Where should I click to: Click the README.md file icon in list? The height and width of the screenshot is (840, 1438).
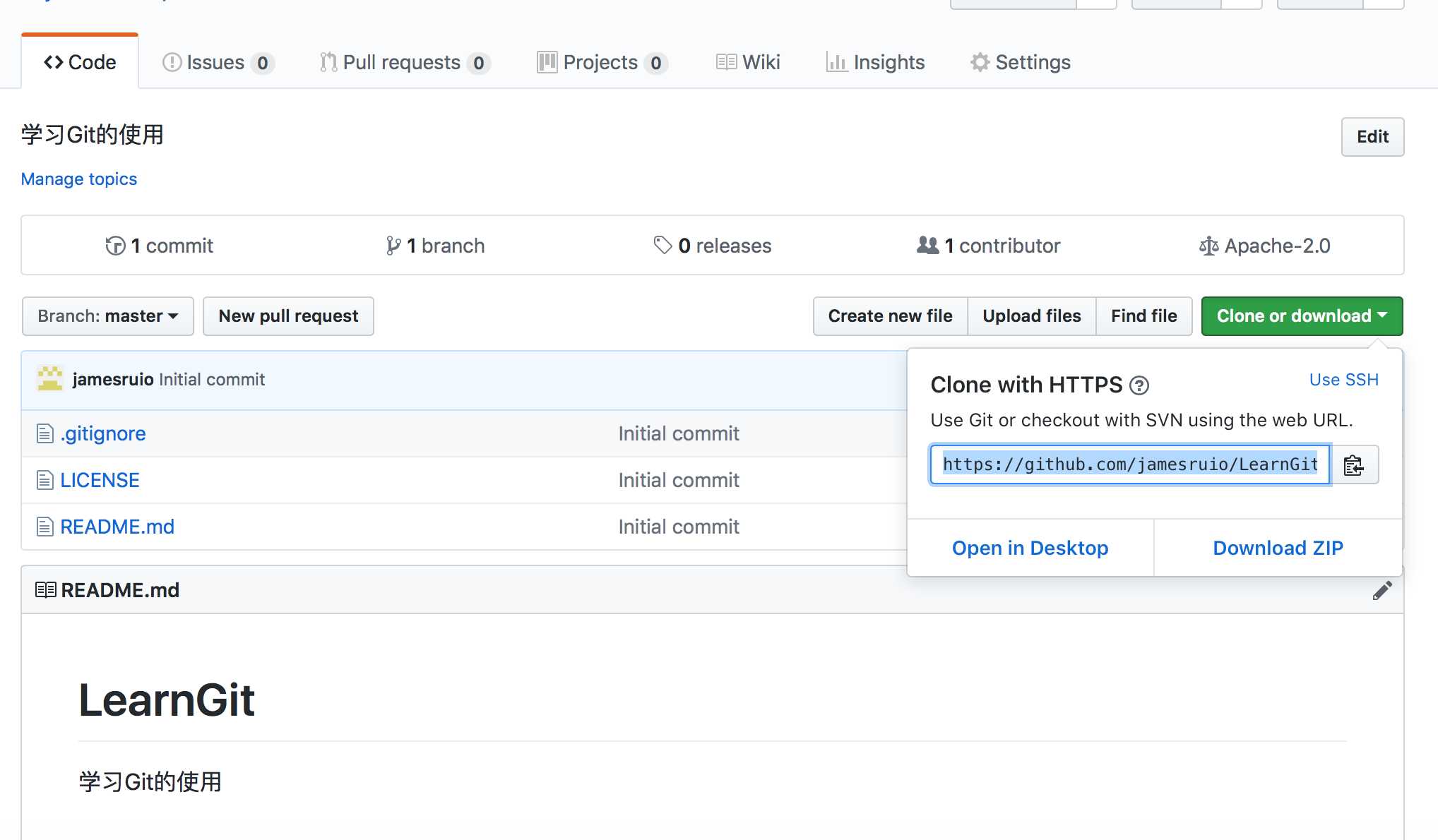45,527
